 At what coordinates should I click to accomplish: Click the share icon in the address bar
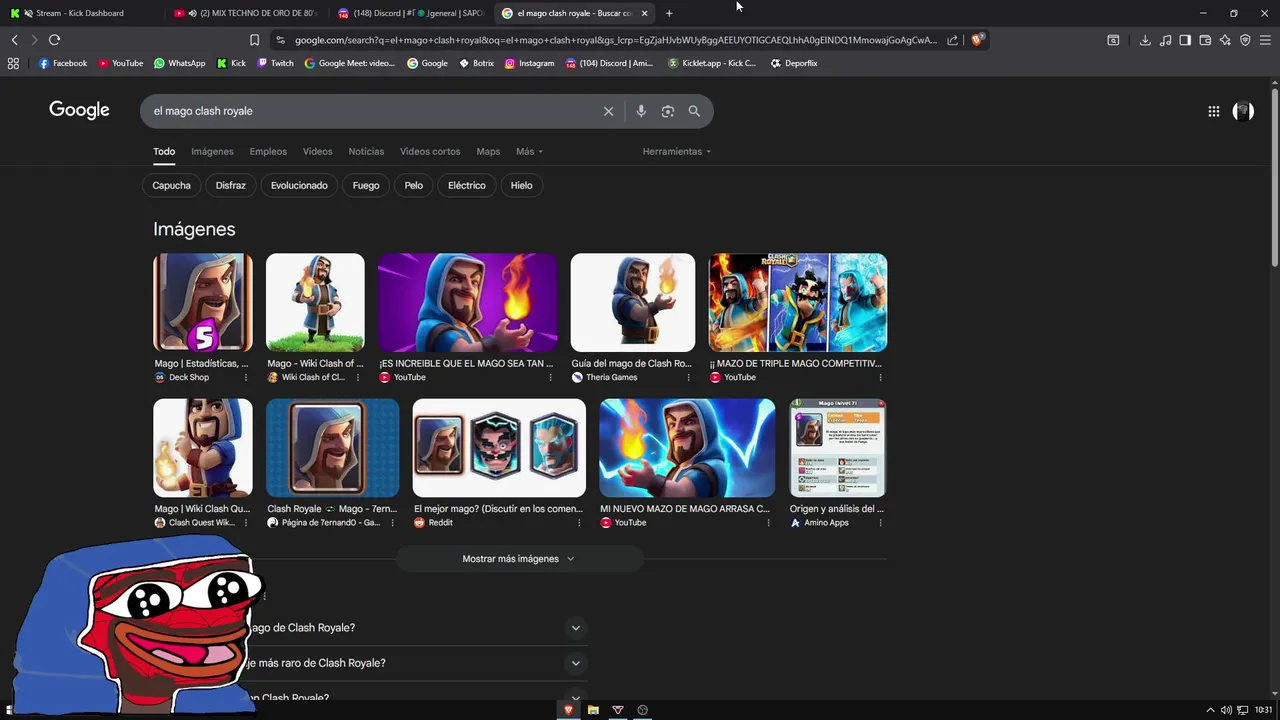pyautogui.click(x=952, y=40)
